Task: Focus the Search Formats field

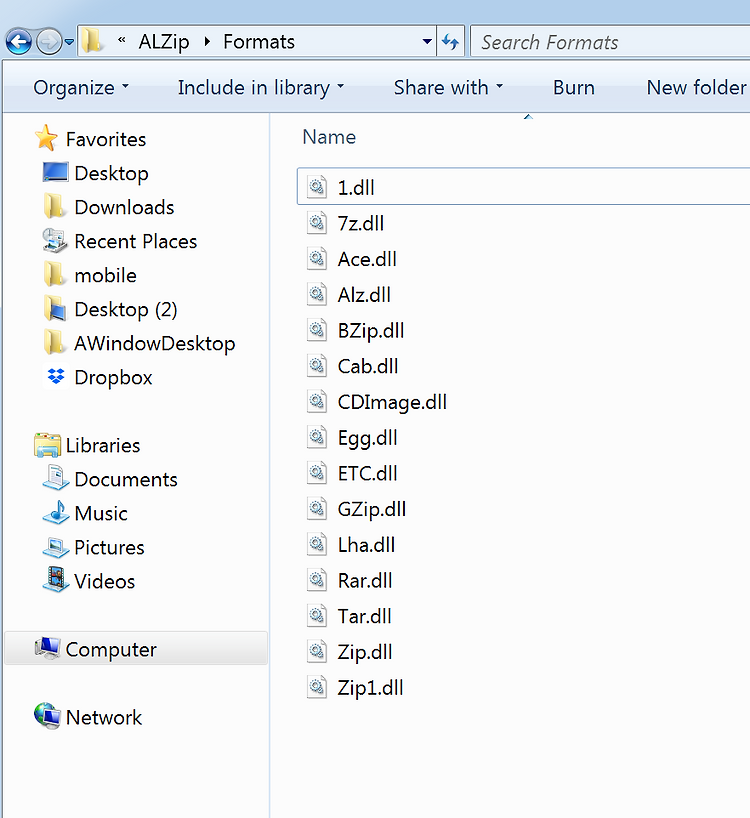Action: click(610, 42)
